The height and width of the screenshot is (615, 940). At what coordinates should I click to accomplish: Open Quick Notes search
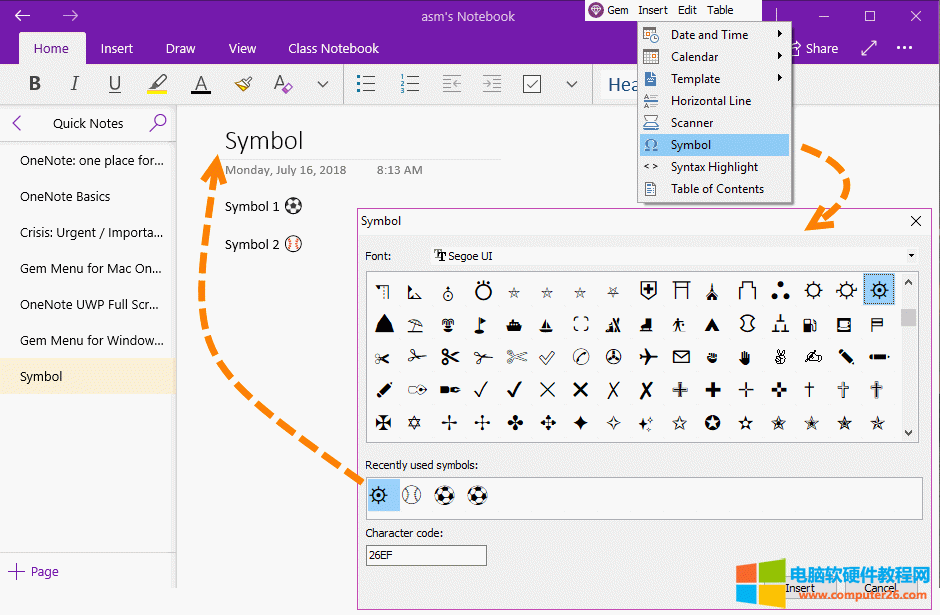[158, 123]
